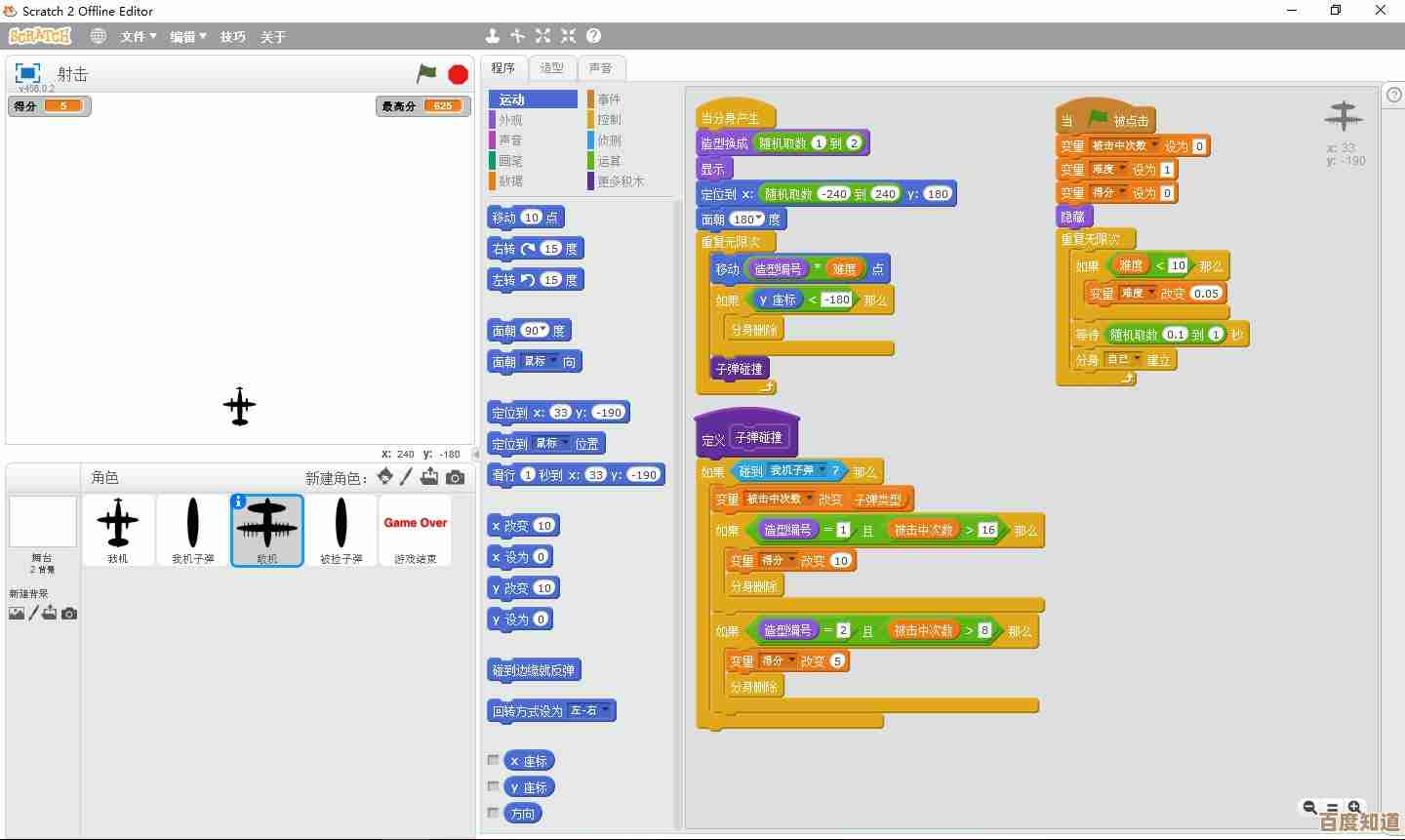Paint a new sprite with brush icon

click(x=407, y=477)
